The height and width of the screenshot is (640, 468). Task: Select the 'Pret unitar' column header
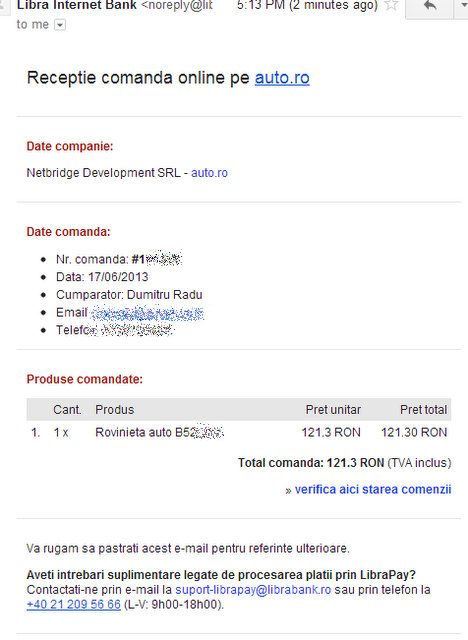(x=333, y=409)
